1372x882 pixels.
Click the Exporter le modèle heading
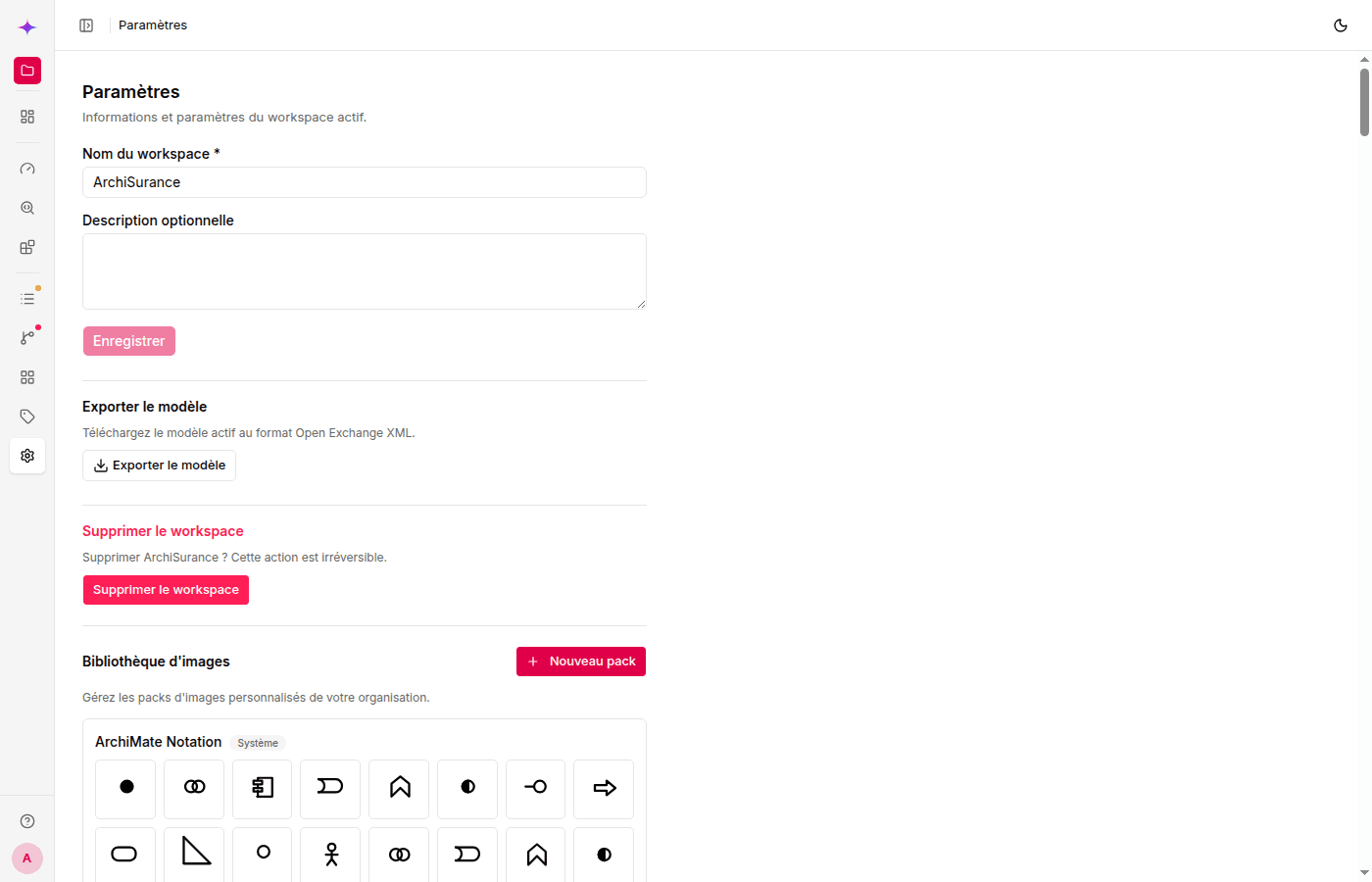click(145, 407)
